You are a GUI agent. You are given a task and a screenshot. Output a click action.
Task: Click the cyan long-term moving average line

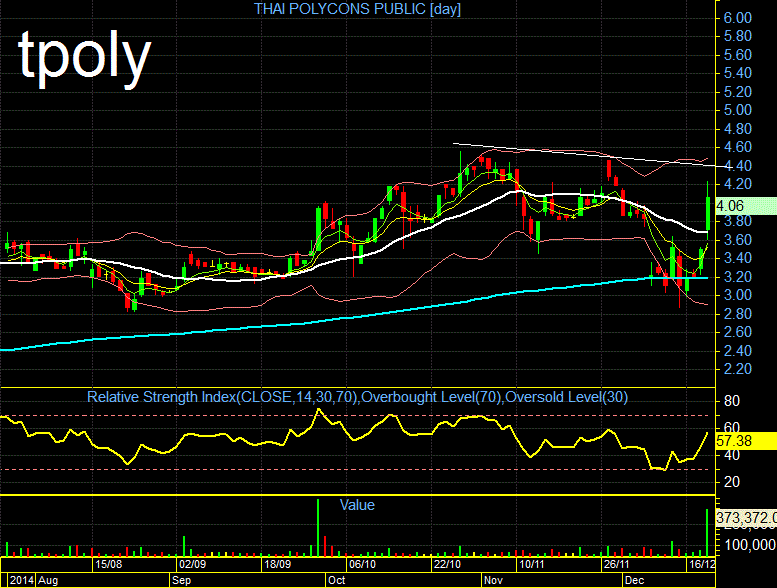(347, 317)
